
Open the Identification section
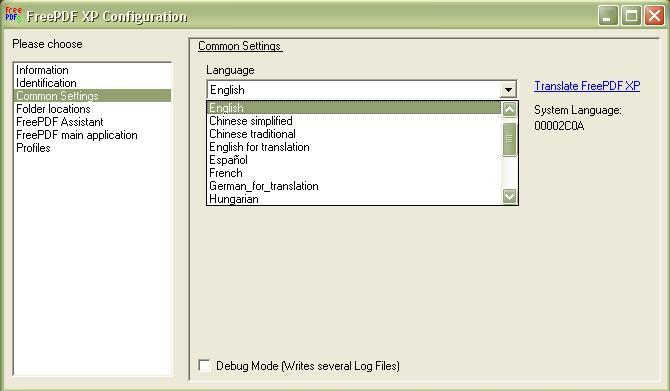click(x=93, y=83)
